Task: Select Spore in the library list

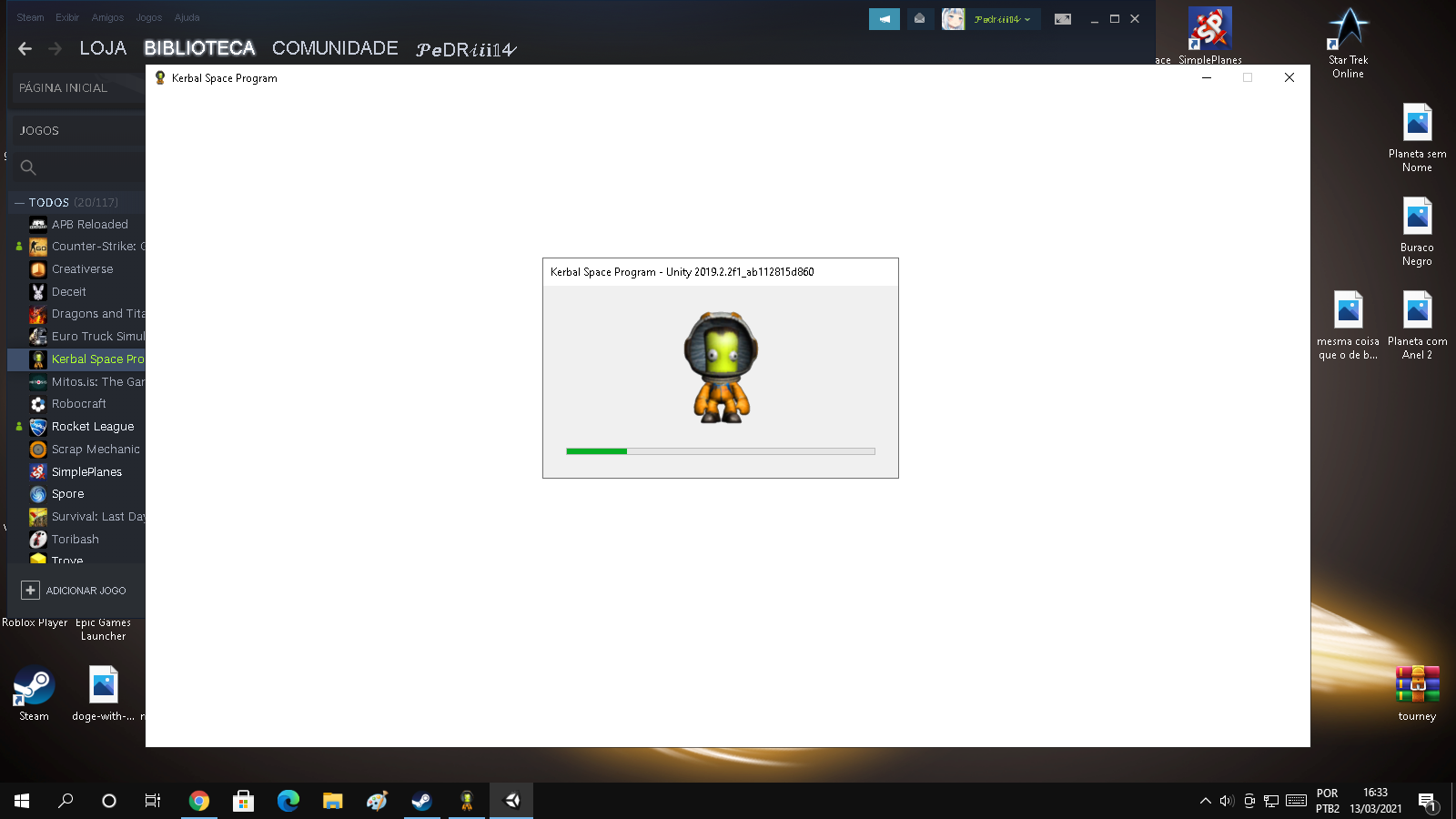Action: 67,494
